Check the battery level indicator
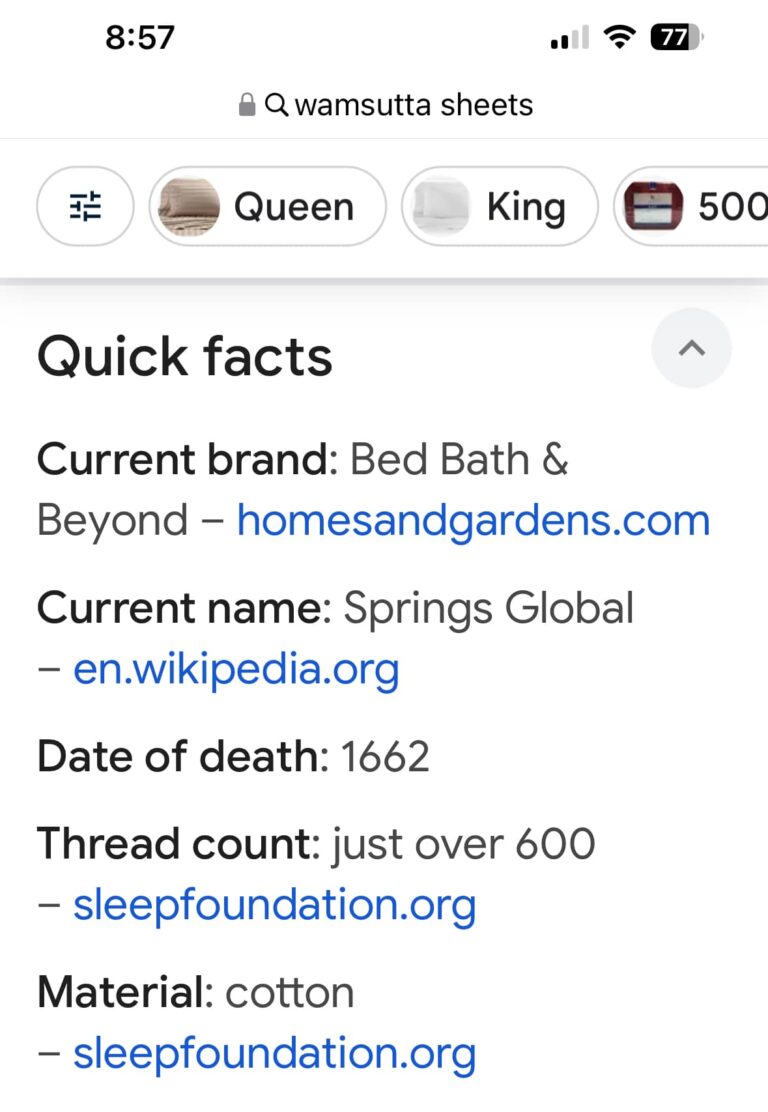768x1112 pixels. 676,38
